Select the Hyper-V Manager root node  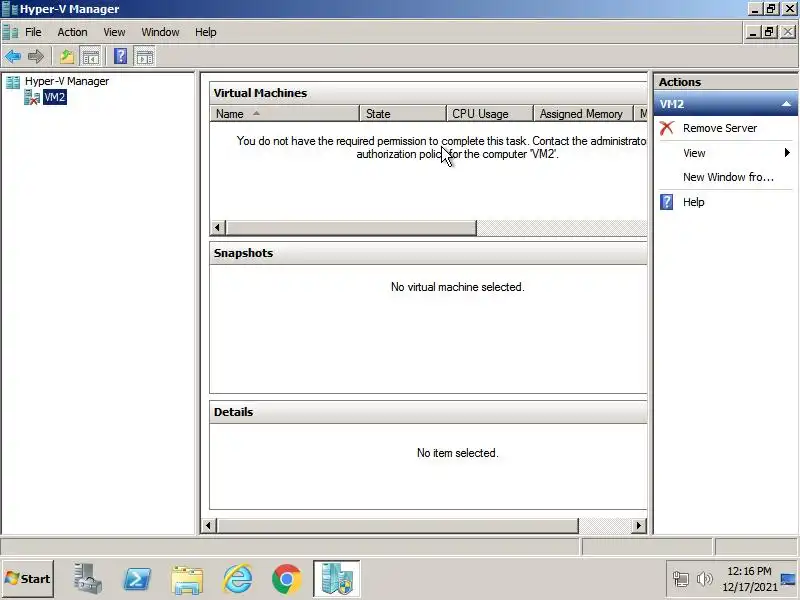click(x=66, y=81)
